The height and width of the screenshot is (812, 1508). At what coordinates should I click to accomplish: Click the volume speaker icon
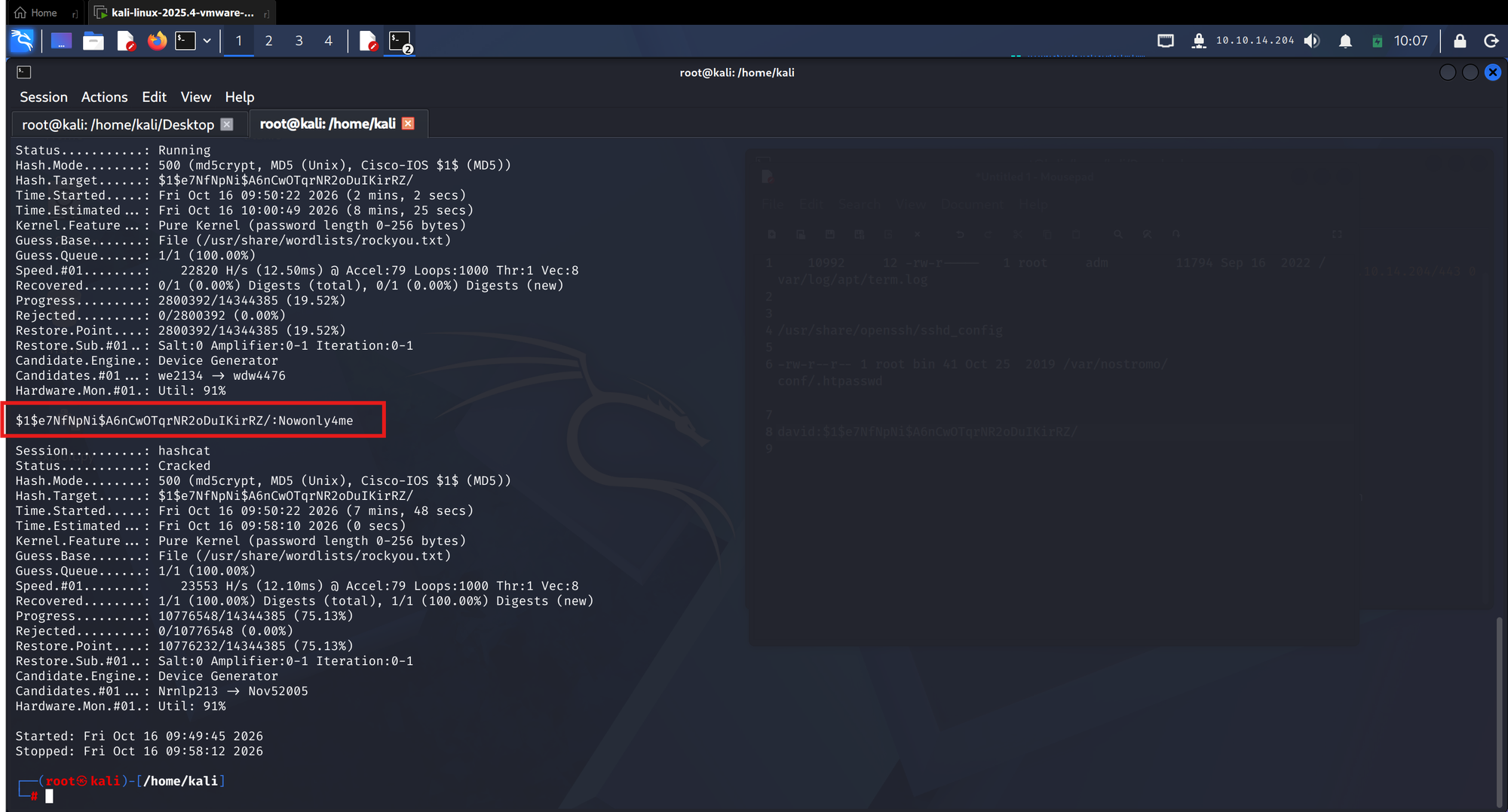pos(1312,41)
